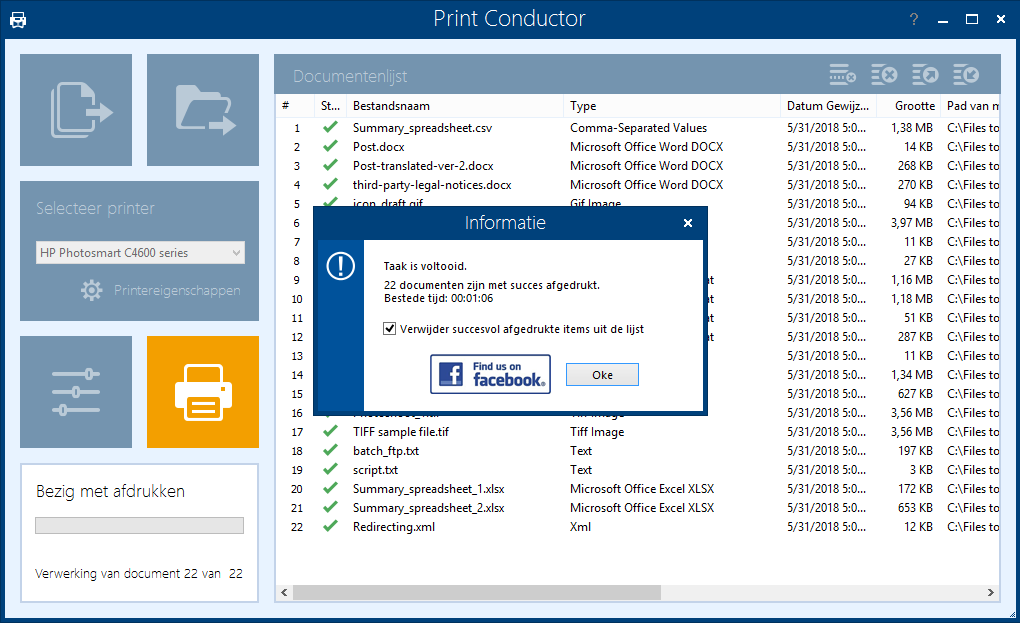Open the HP Photosmart C4600 printer dropdown

[140, 253]
